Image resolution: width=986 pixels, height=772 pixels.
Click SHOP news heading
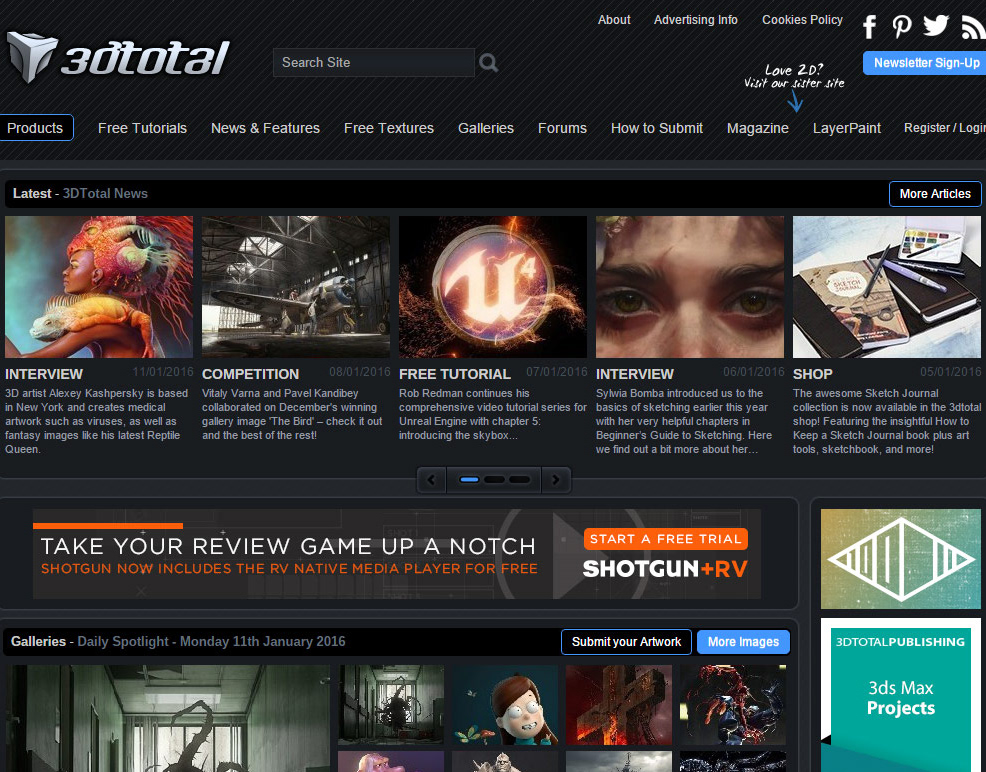click(812, 374)
